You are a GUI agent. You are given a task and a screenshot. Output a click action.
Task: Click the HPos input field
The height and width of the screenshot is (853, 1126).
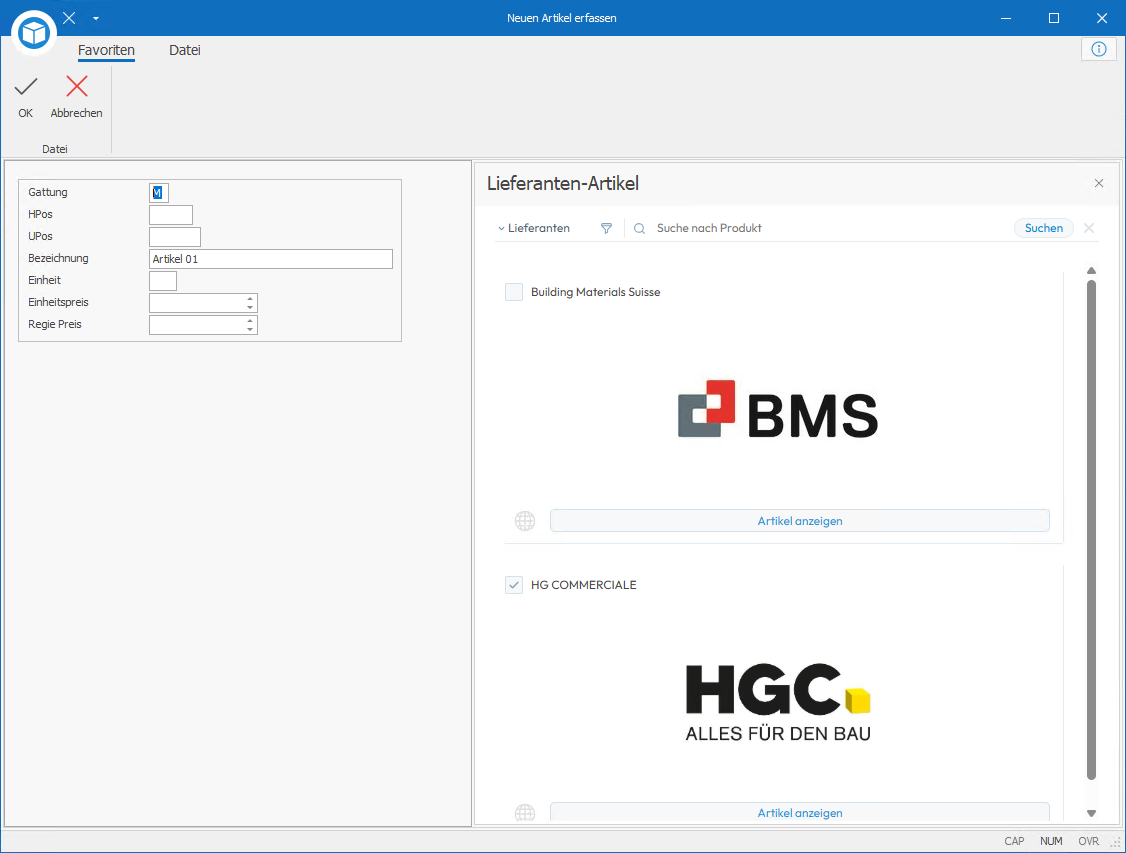click(x=171, y=215)
